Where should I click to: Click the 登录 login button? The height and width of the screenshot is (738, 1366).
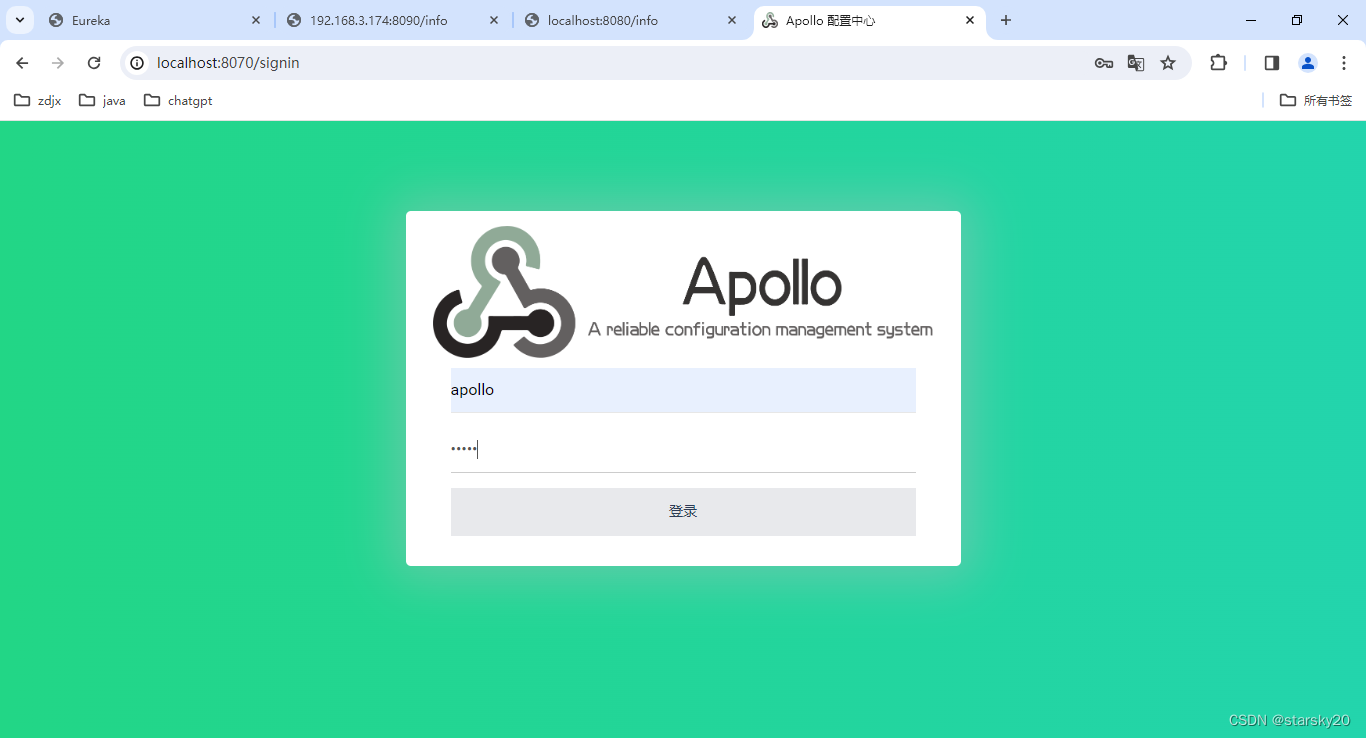683,511
